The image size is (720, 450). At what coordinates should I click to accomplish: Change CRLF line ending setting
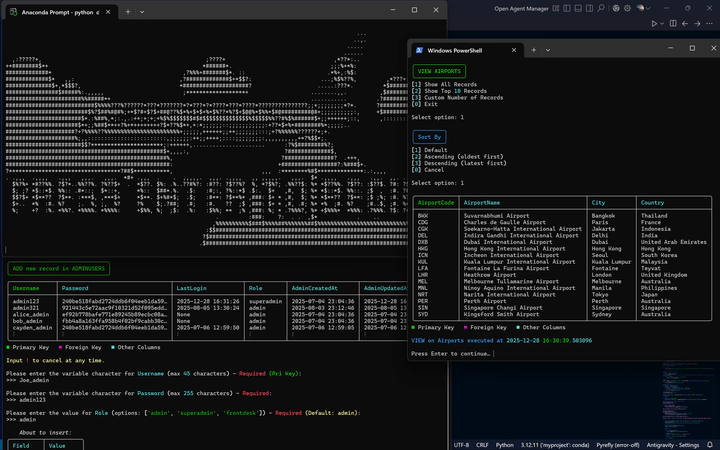point(481,444)
